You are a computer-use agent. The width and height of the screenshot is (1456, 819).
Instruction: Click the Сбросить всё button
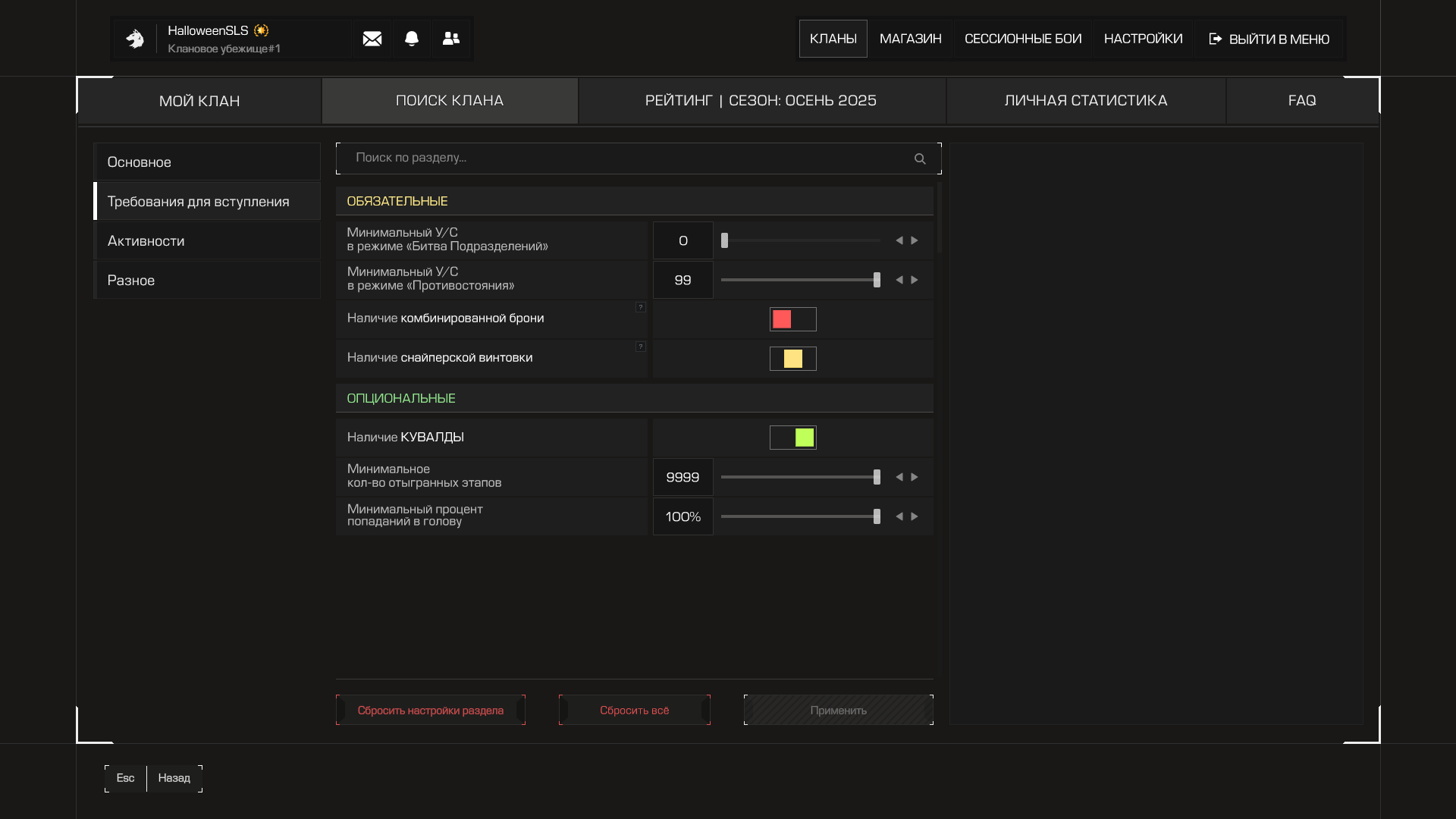pyautogui.click(x=634, y=710)
